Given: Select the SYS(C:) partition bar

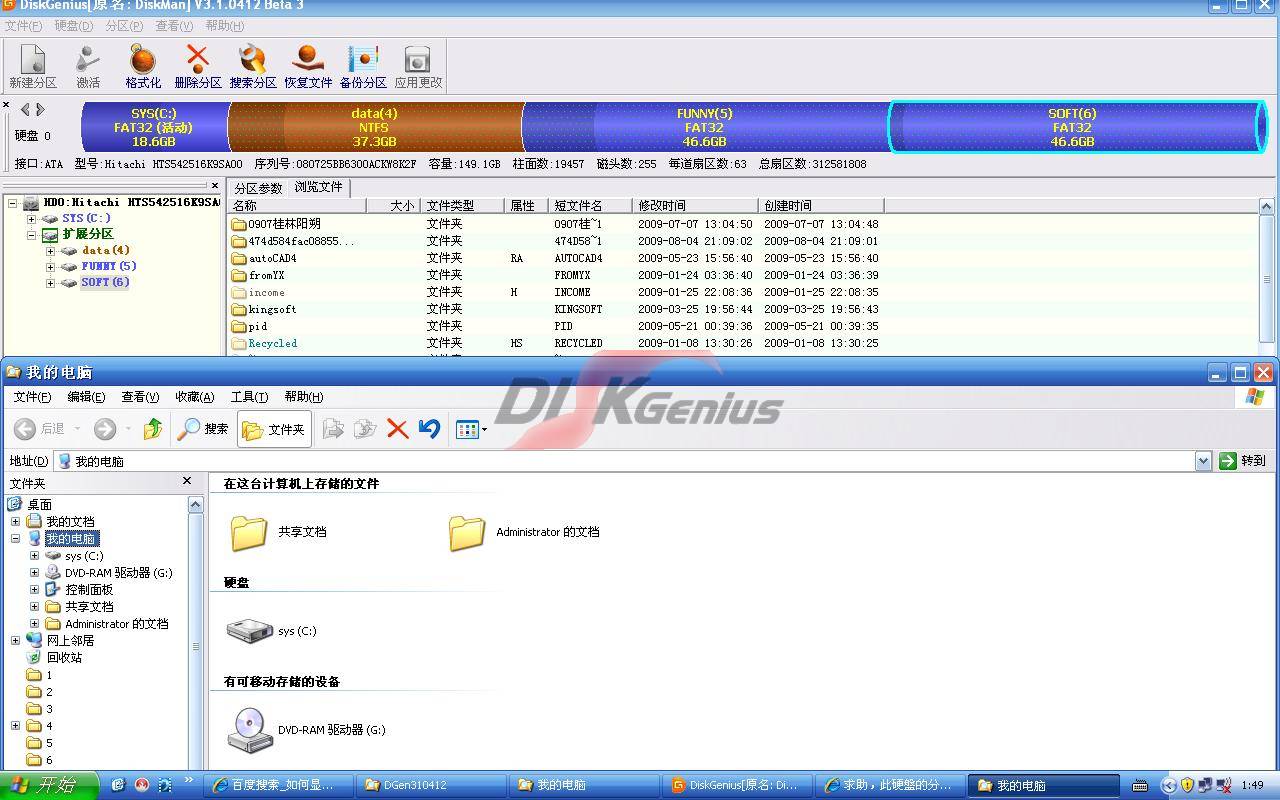Looking at the screenshot, I should [154, 127].
